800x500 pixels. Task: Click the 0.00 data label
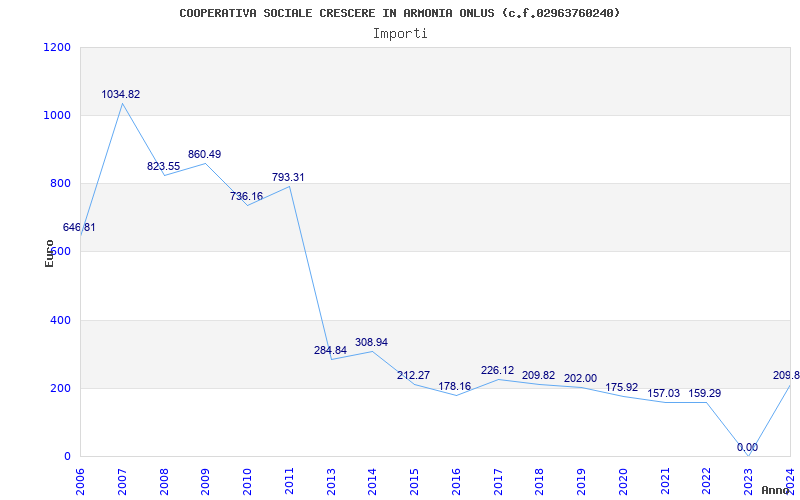pos(747,447)
